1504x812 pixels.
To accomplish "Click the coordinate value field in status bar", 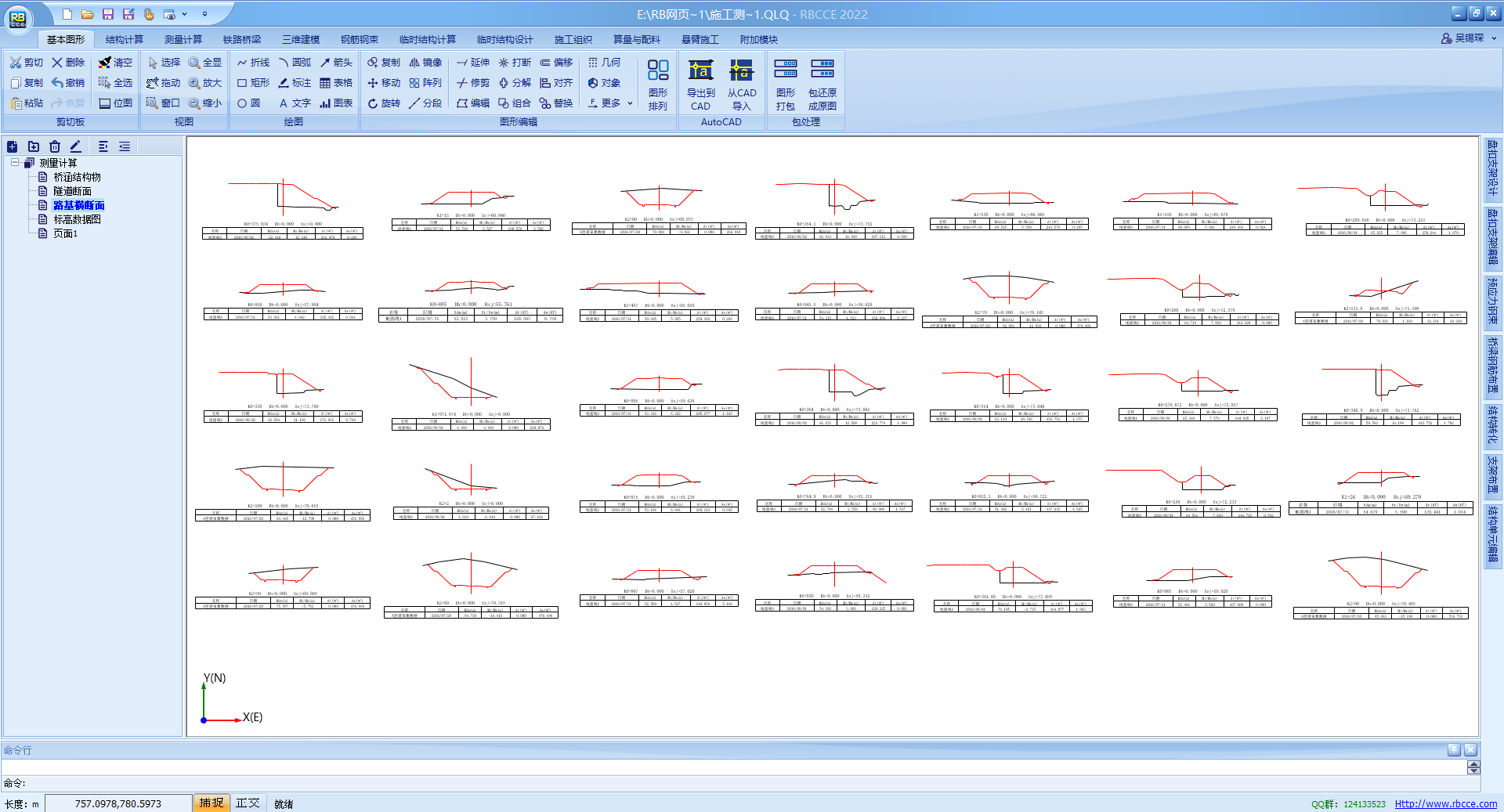I will coord(117,803).
